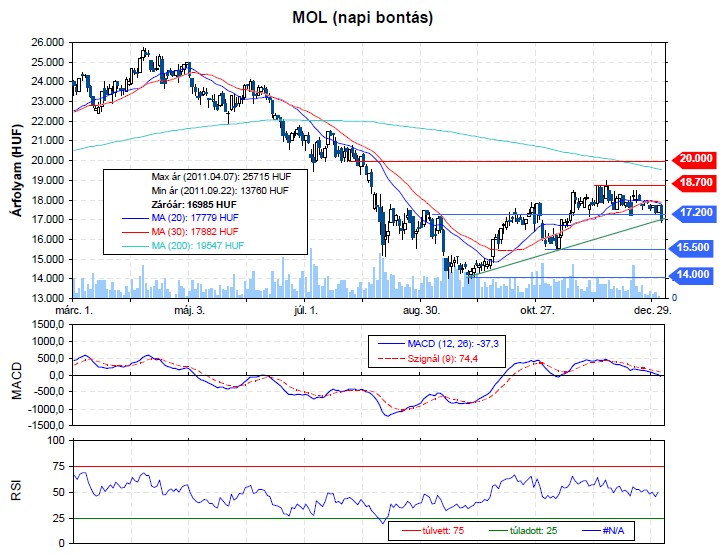Select the blue 15.500 price level tag
The width and height of the screenshot is (722, 555).
click(689, 248)
